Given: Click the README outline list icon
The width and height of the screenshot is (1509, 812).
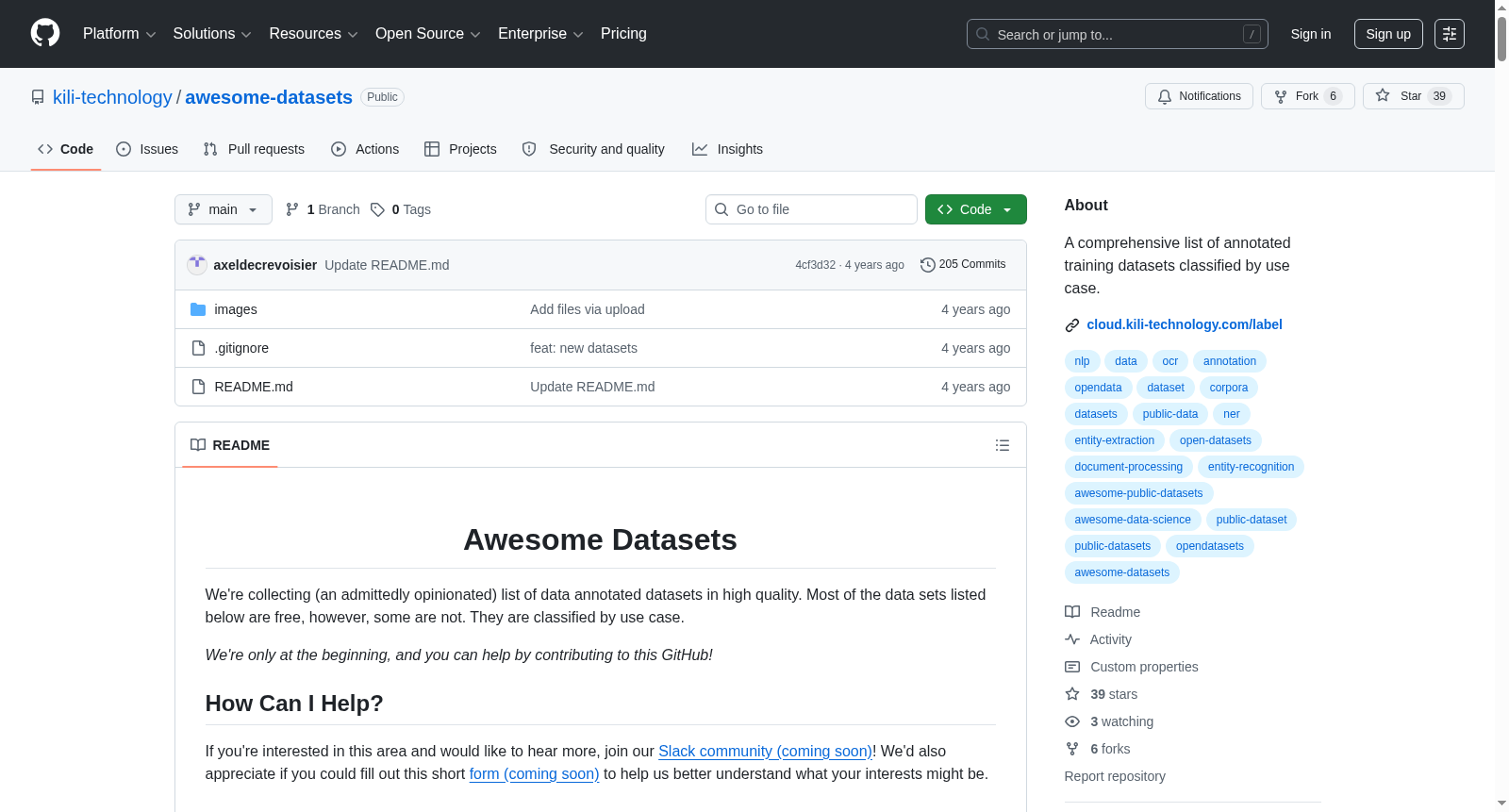Looking at the screenshot, I should point(1003,445).
